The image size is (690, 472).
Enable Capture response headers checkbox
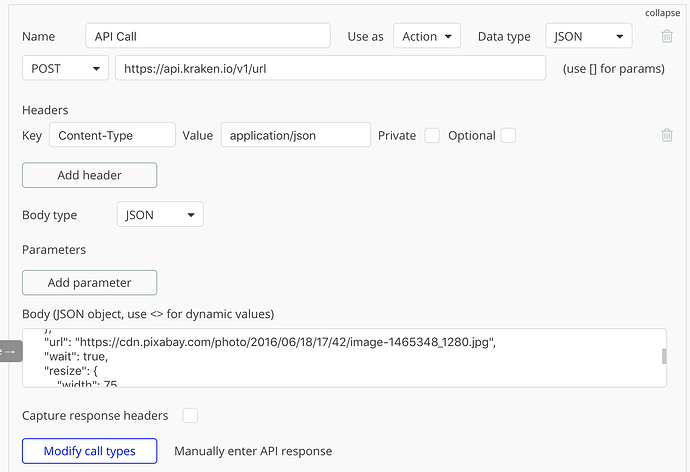pyautogui.click(x=190, y=415)
